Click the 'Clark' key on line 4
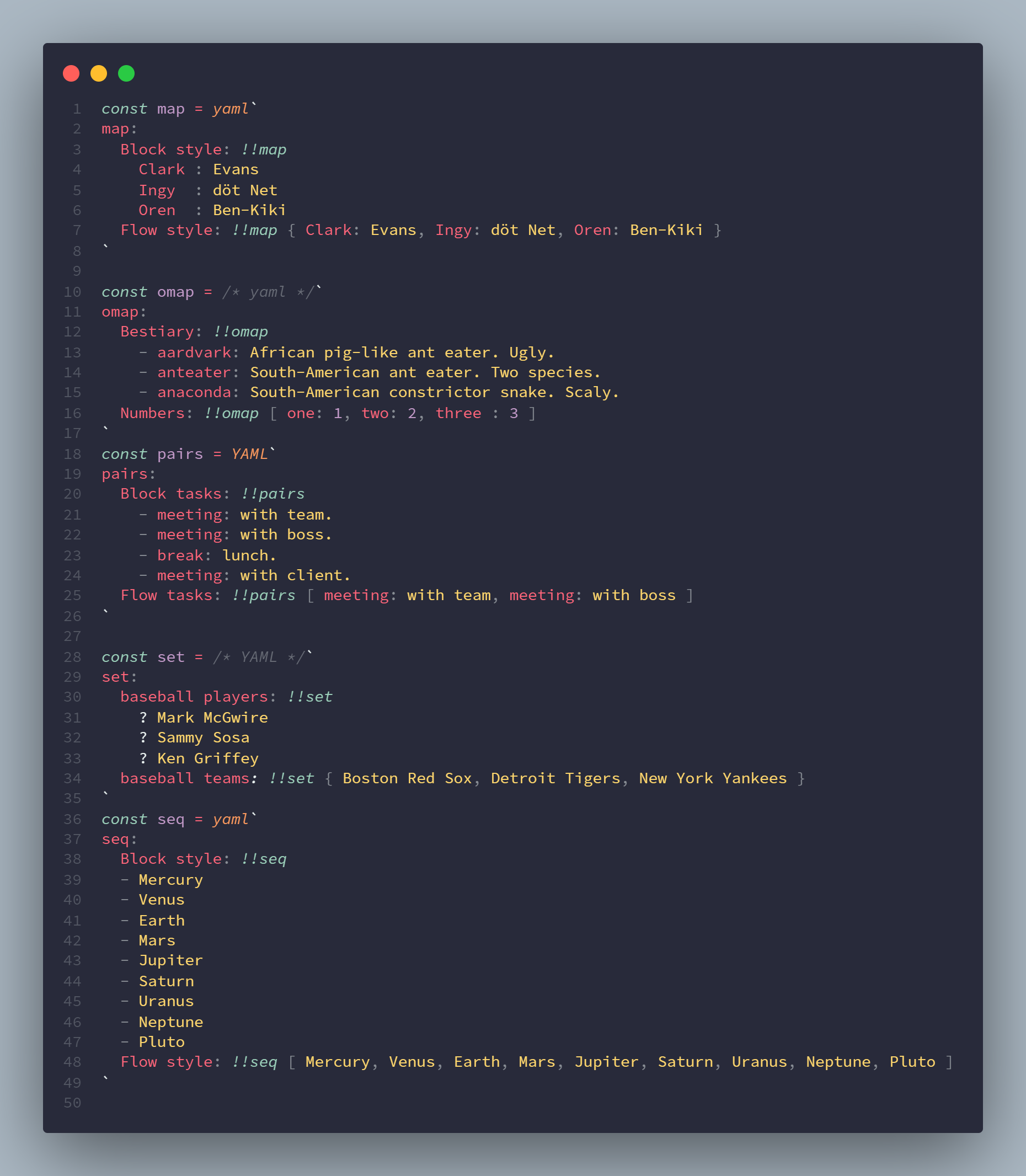The image size is (1026, 1176). coord(162,169)
